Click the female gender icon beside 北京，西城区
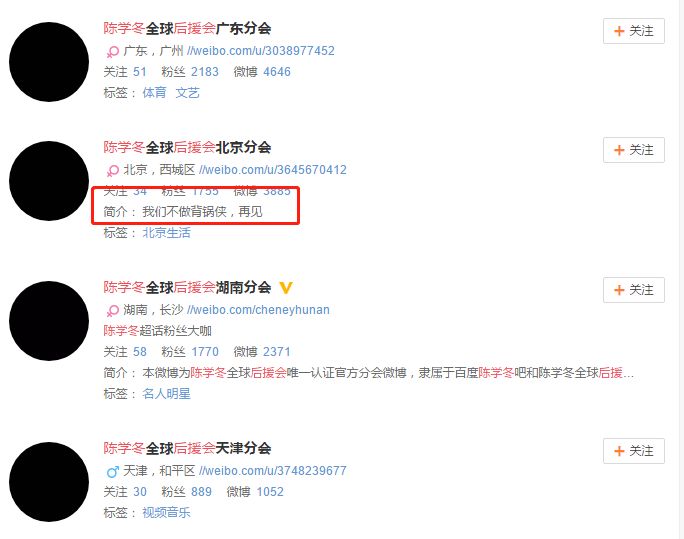This screenshot has width=684, height=539. point(113,171)
